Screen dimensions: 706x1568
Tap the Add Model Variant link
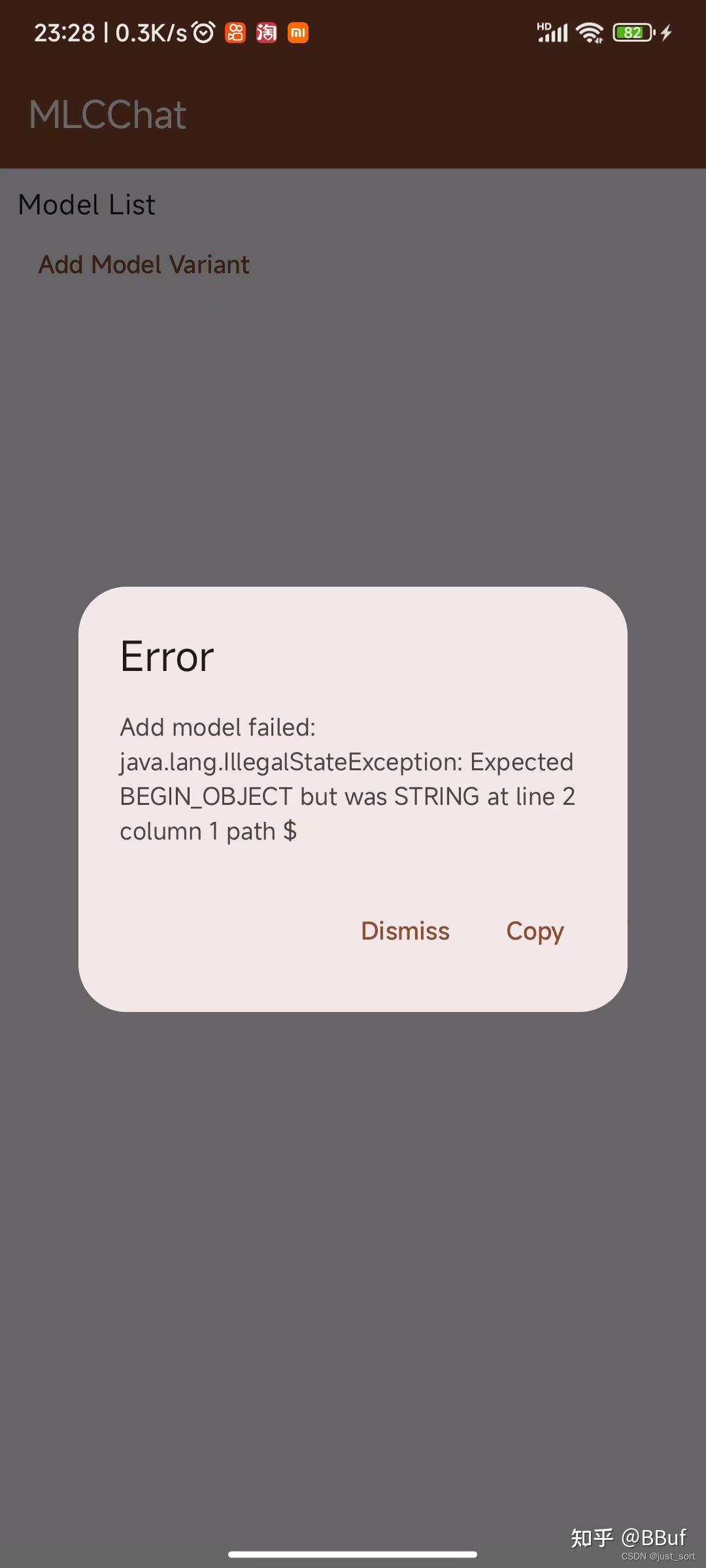[144, 265]
